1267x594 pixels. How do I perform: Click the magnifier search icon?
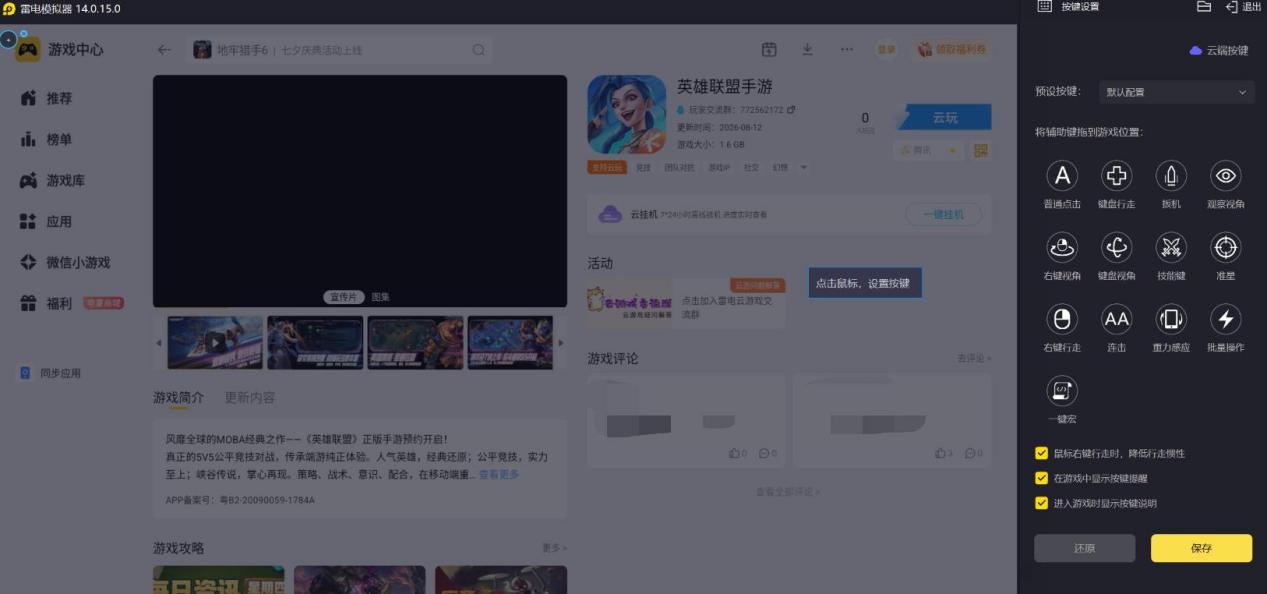click(479, 50)
